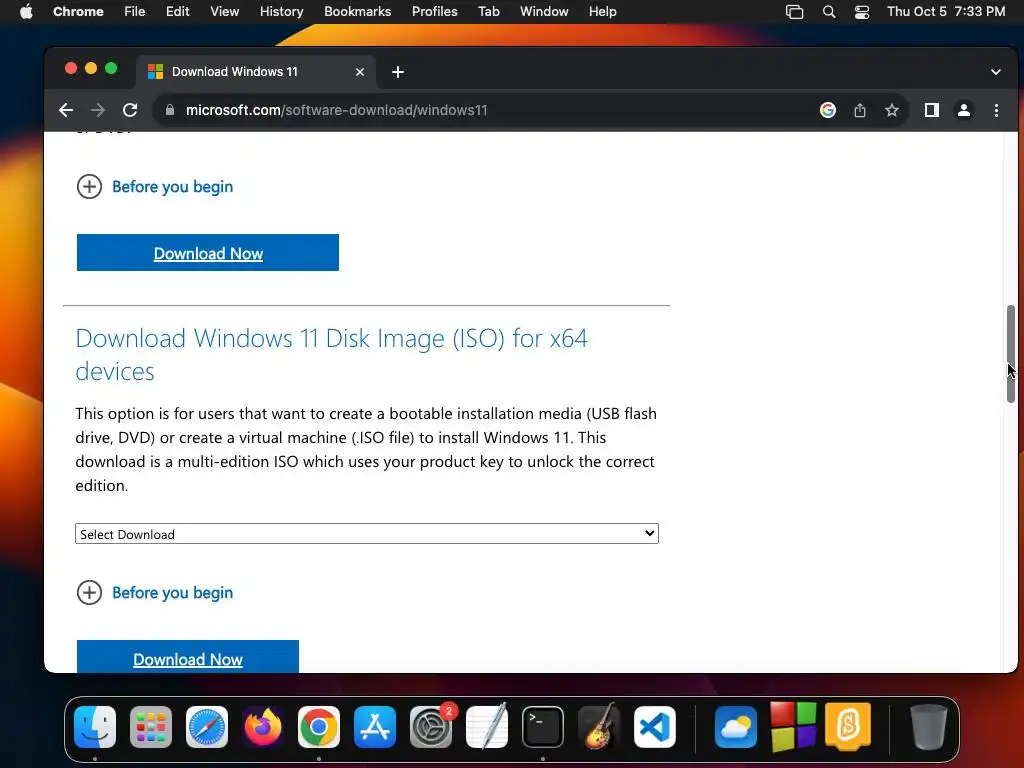Open the Edit menu
This screenshot has height=768, width=1024.
pyautogui.click(x=178, y=12)
